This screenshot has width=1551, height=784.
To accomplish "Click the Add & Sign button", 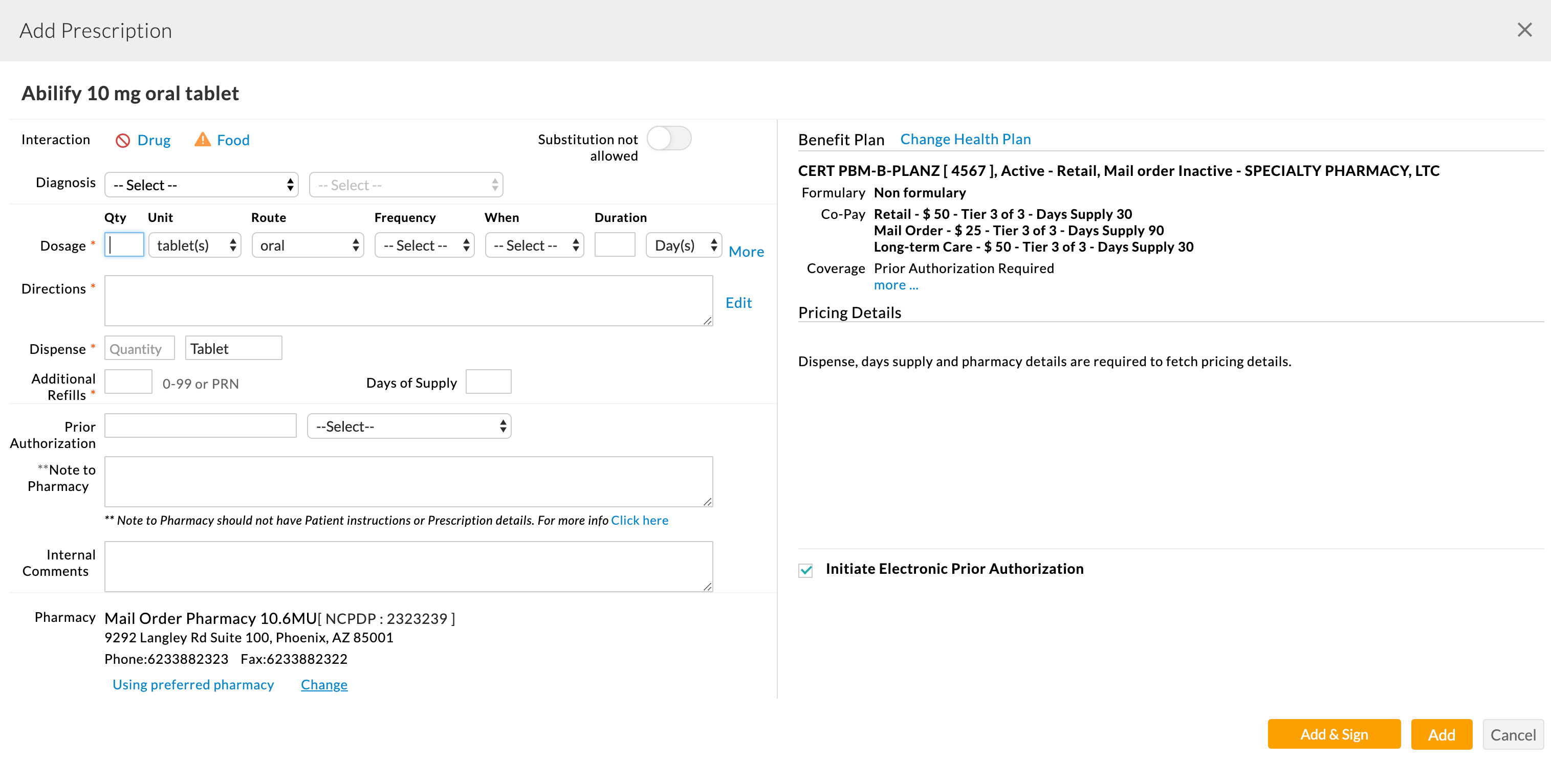I will point(1334,734).
